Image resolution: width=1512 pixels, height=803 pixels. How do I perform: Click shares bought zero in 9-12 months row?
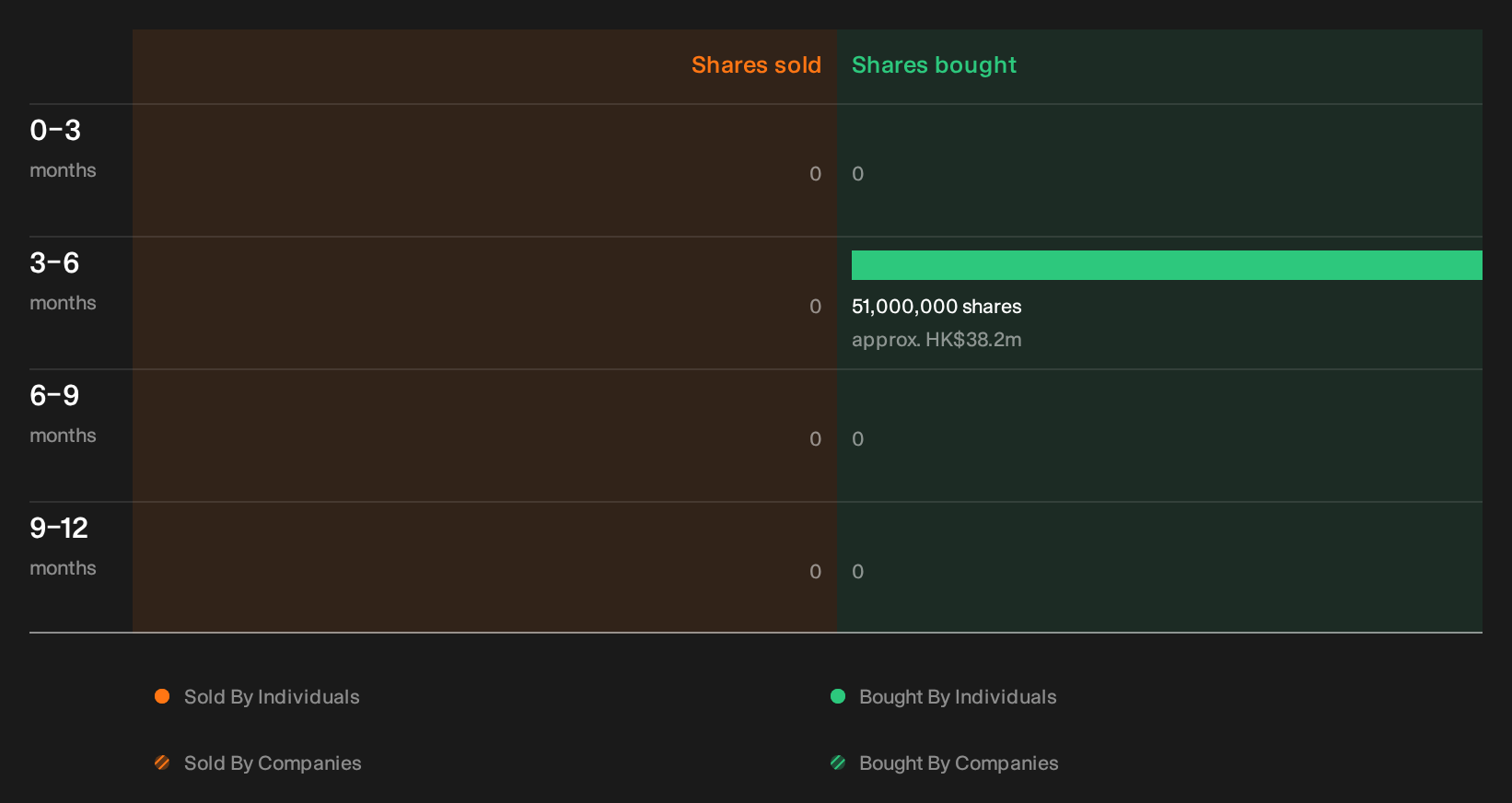click(857, 572)
